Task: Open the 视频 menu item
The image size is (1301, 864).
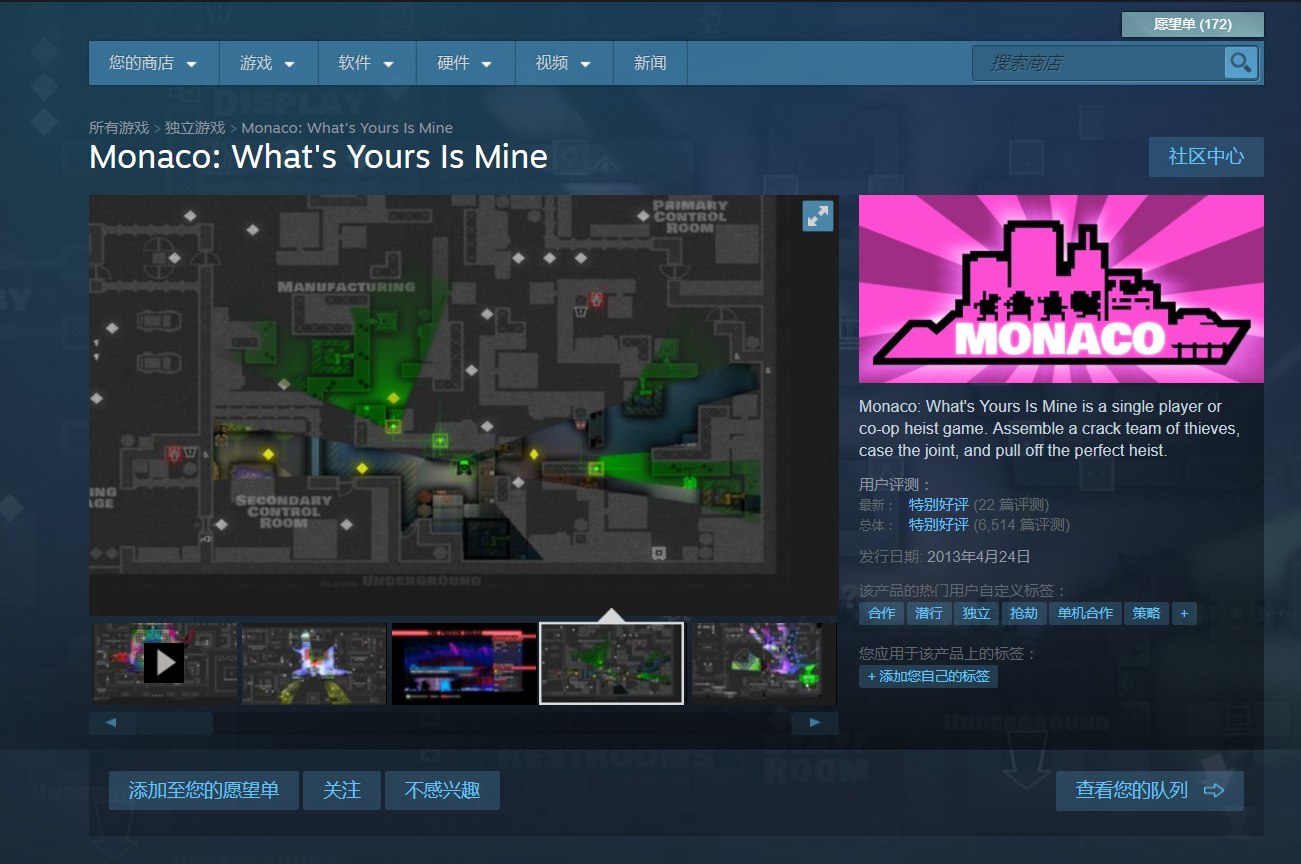Action: [563, 63]
